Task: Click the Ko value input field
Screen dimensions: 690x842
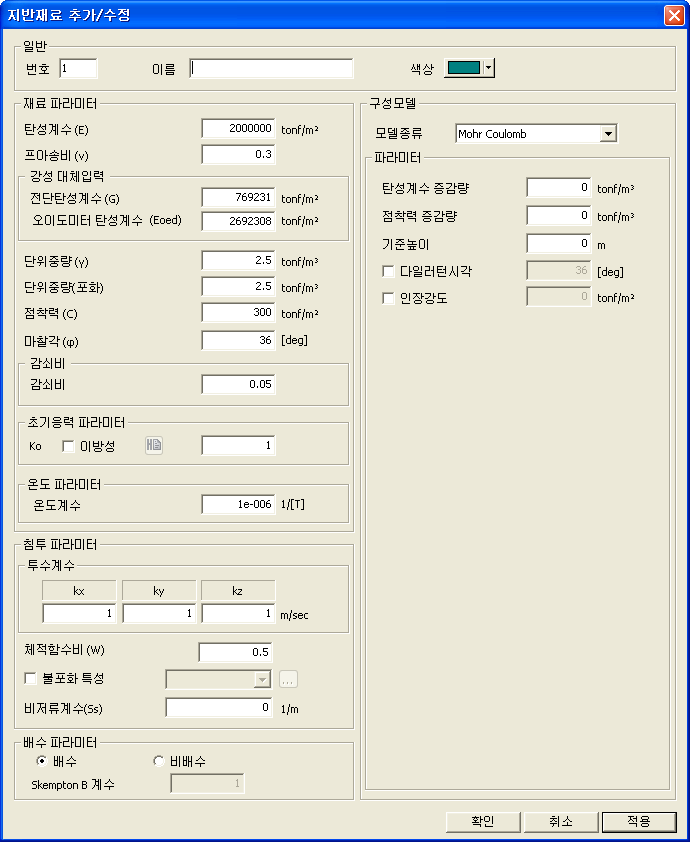Action: (238, 446)
